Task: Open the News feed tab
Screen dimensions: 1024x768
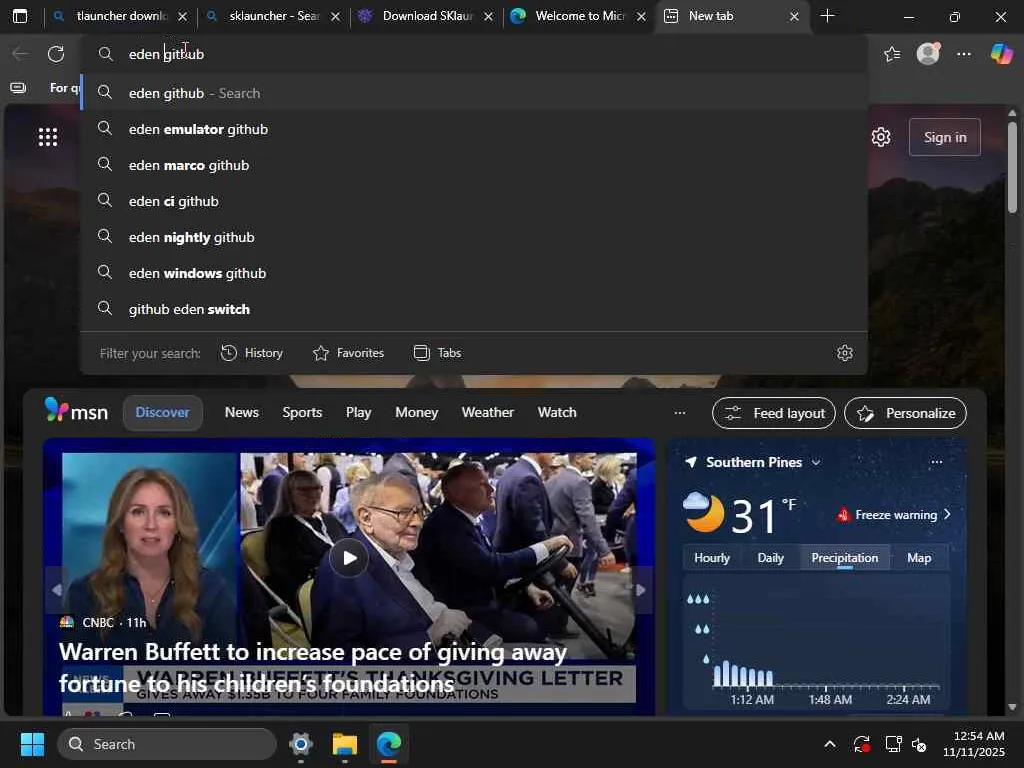Action: click(242, 413)
